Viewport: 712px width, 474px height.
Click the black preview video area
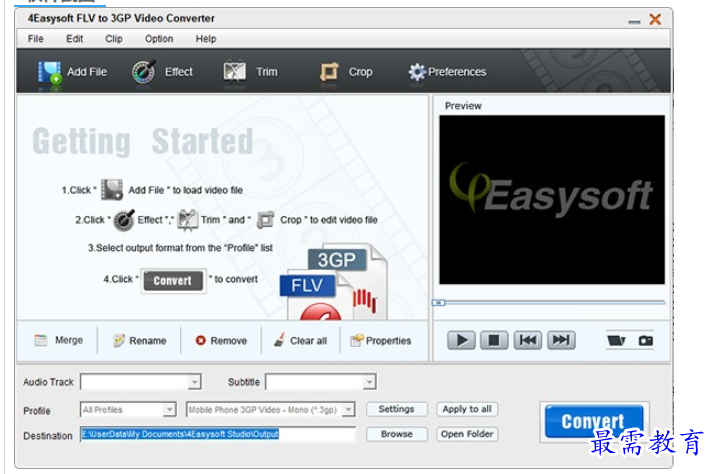(x=552, y=200)
